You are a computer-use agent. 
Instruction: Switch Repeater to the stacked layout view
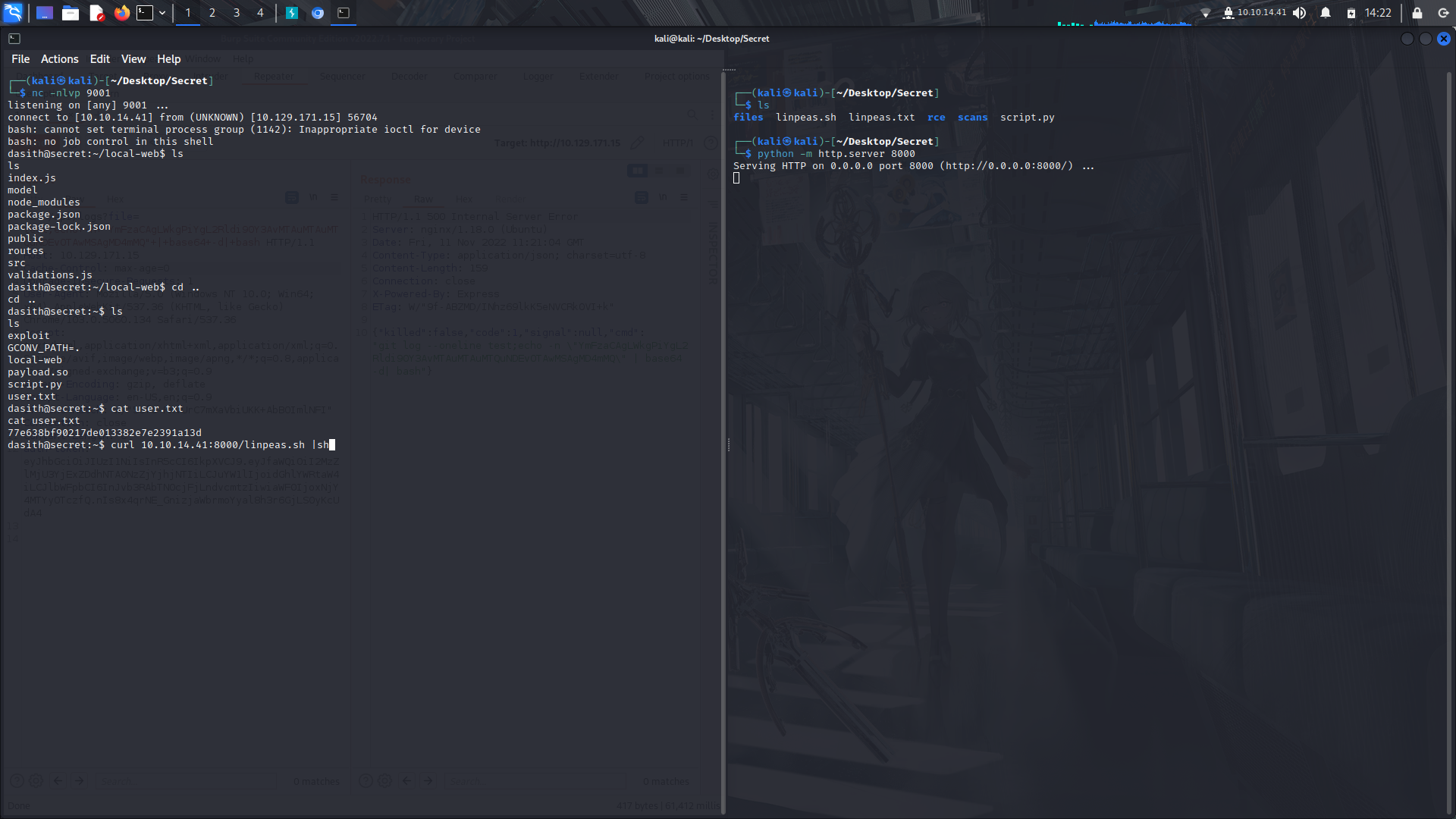(x=659, y=171)
